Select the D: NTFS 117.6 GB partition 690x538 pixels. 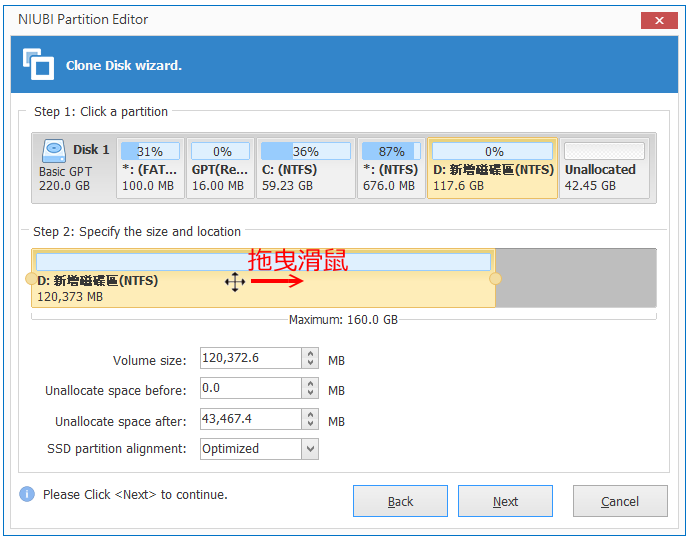tap(492, 168)
